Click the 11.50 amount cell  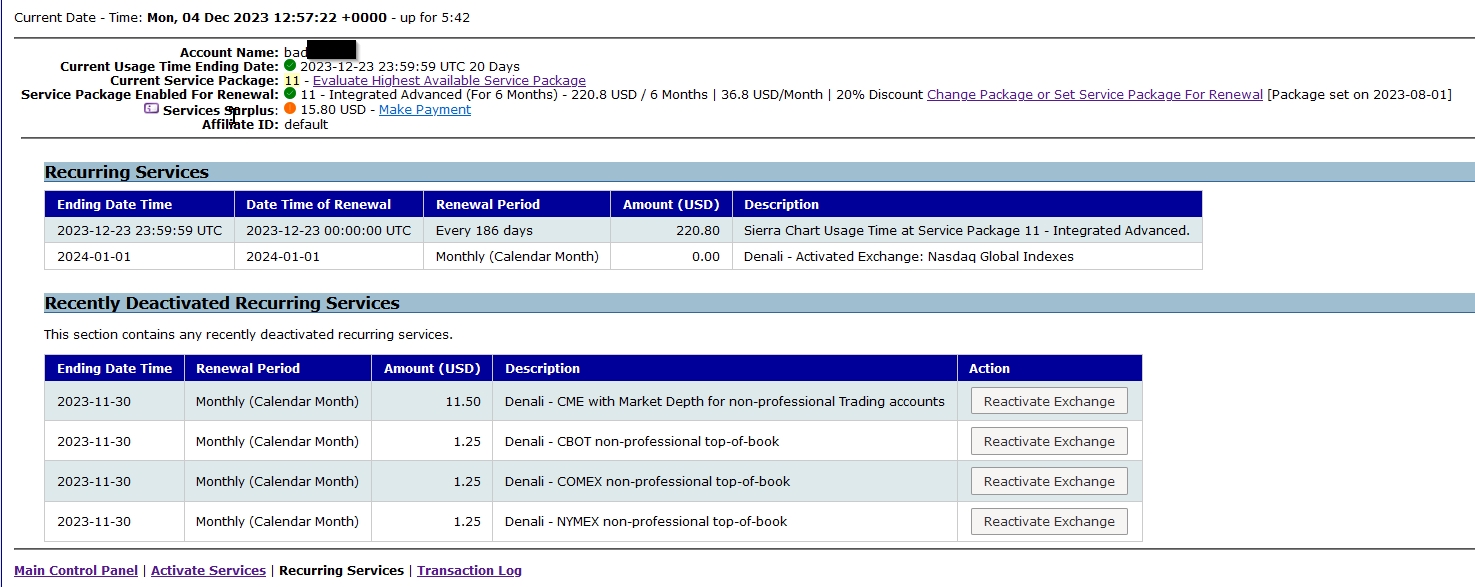[432, 401]
